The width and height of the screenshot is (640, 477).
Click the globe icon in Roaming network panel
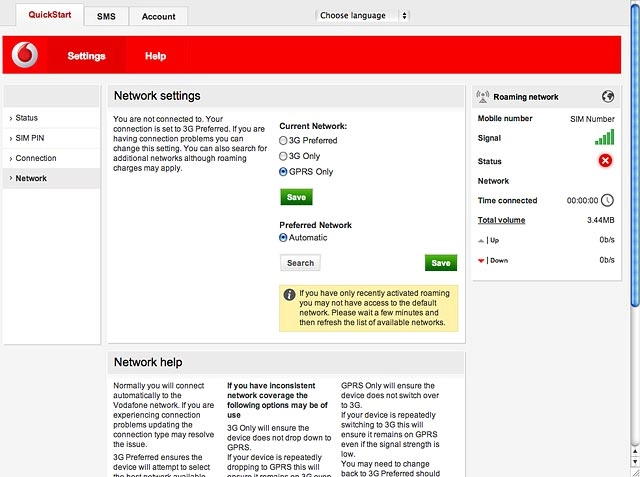[608, 97]
